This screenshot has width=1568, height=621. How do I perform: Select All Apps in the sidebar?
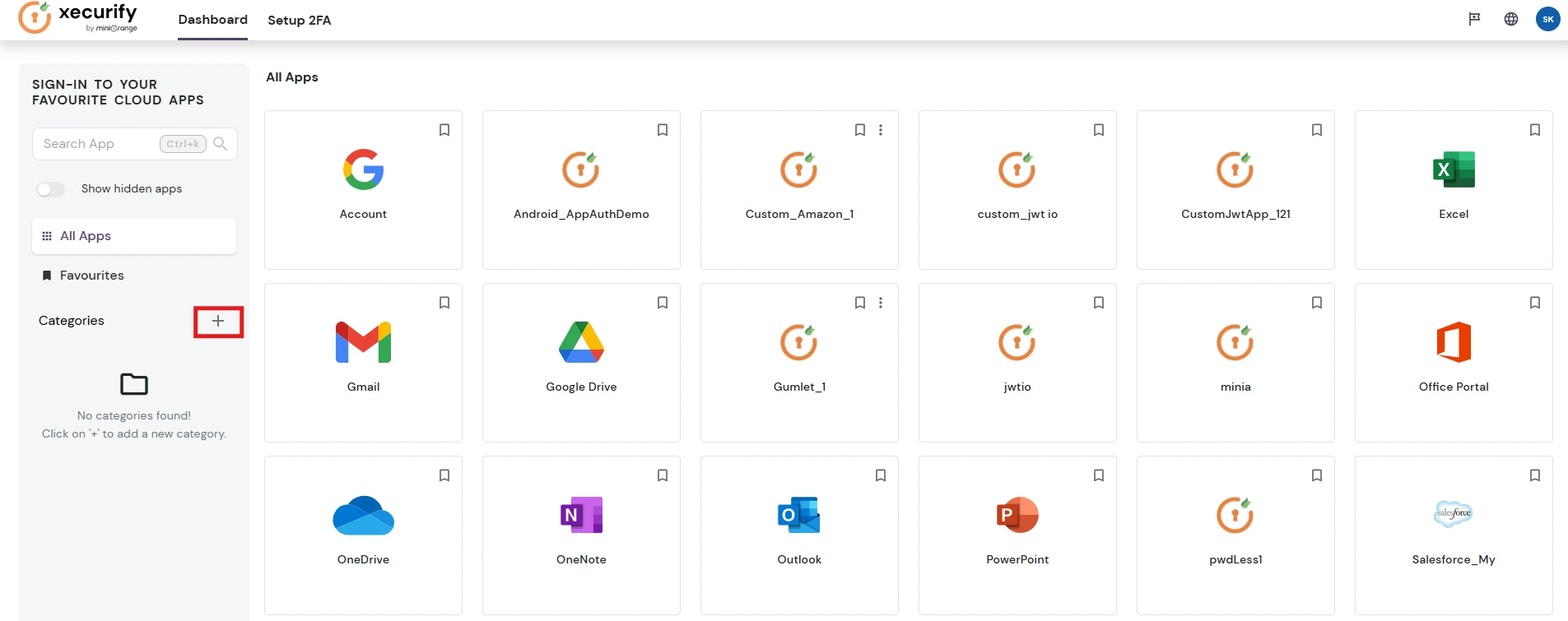click(x=86, y=236)
